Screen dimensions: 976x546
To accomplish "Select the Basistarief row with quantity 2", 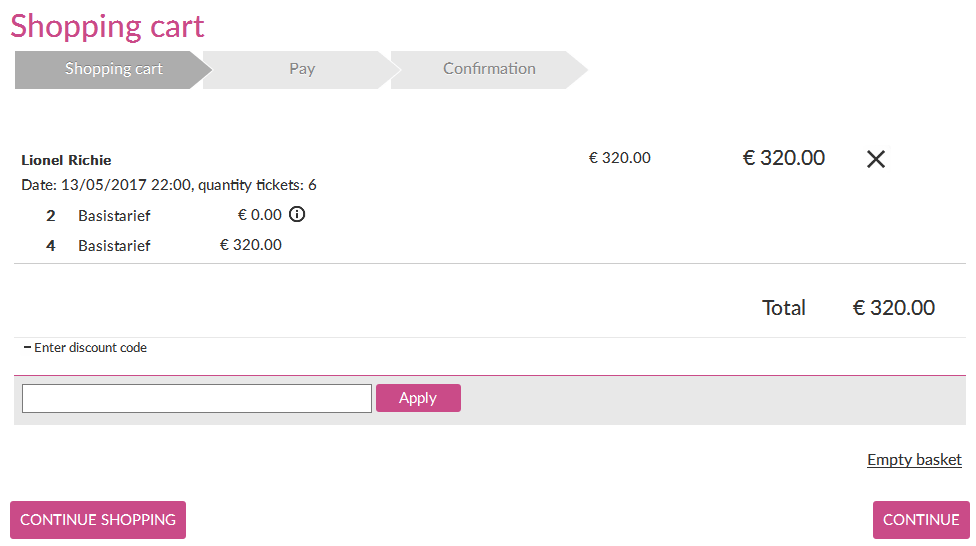I will (x=114, y=215).
